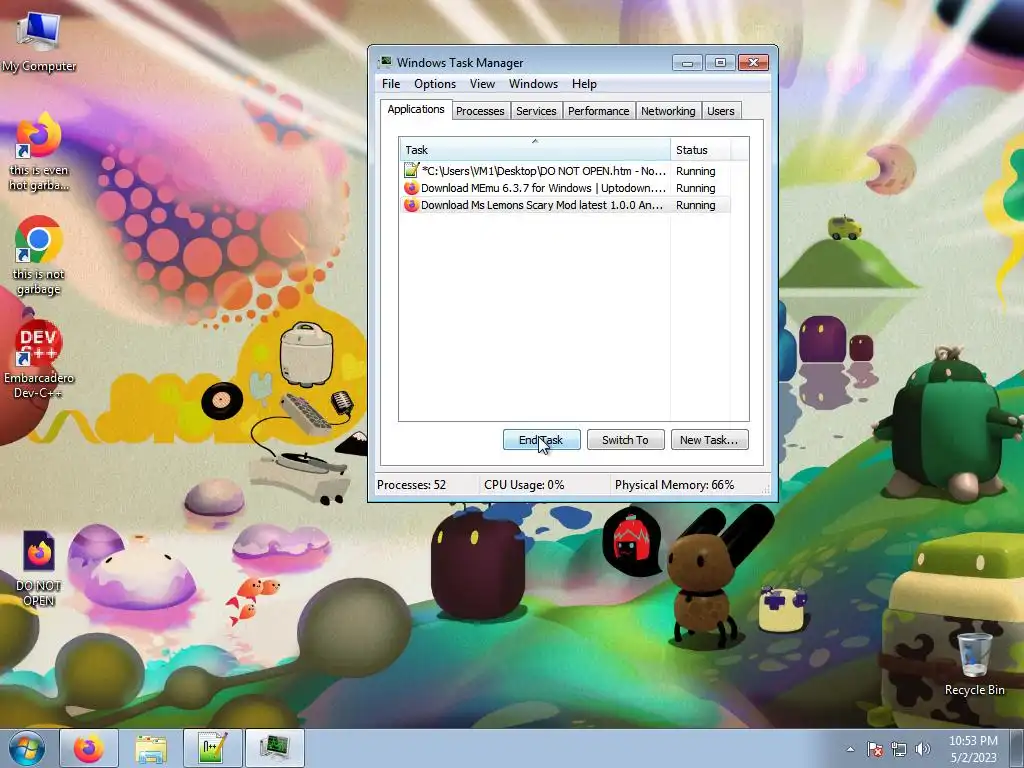This screenshot has width=1024, height=768.
Task: Open the clock showing 10:53 PM
Action: pyautogui.click(x=973, y=749)
